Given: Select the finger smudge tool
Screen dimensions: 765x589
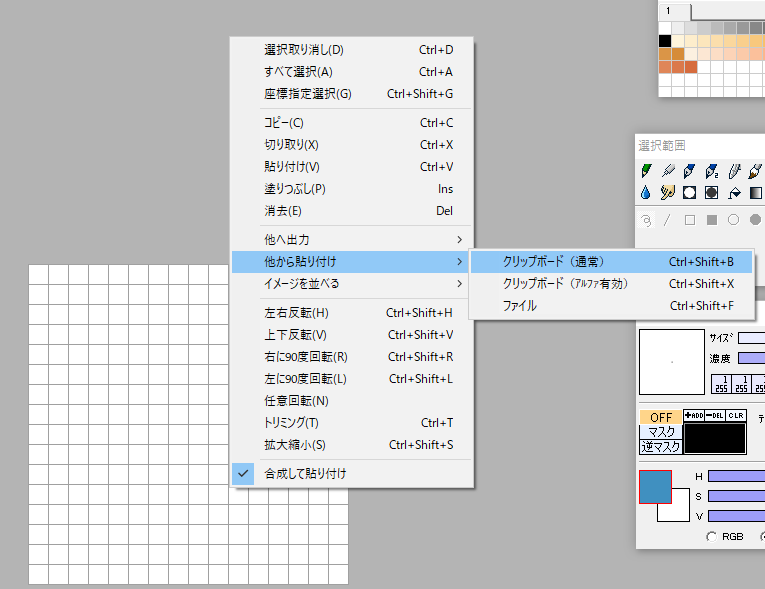Looking at the screenshot, I should (668, 192).
